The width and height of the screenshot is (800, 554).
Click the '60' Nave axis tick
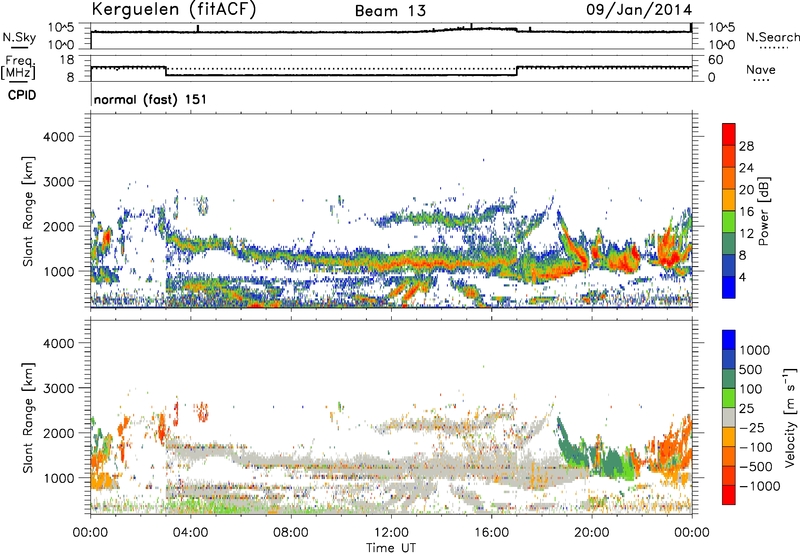715,60
